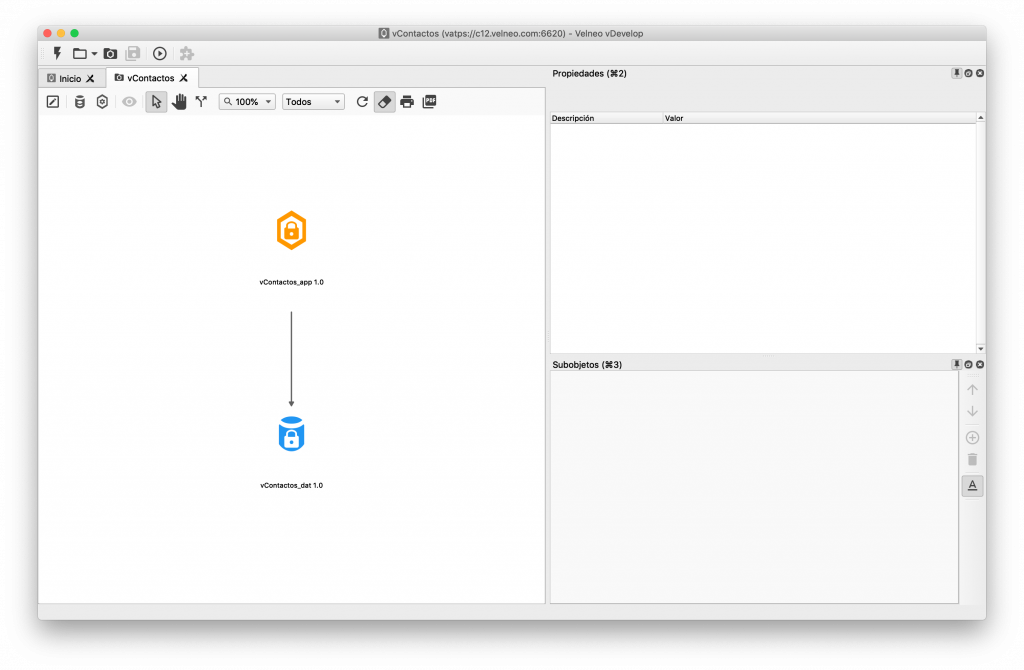Viewport: 1024px width, 670px height.
Task: Click the macOS green zoom button
Action: coord(74,33)
